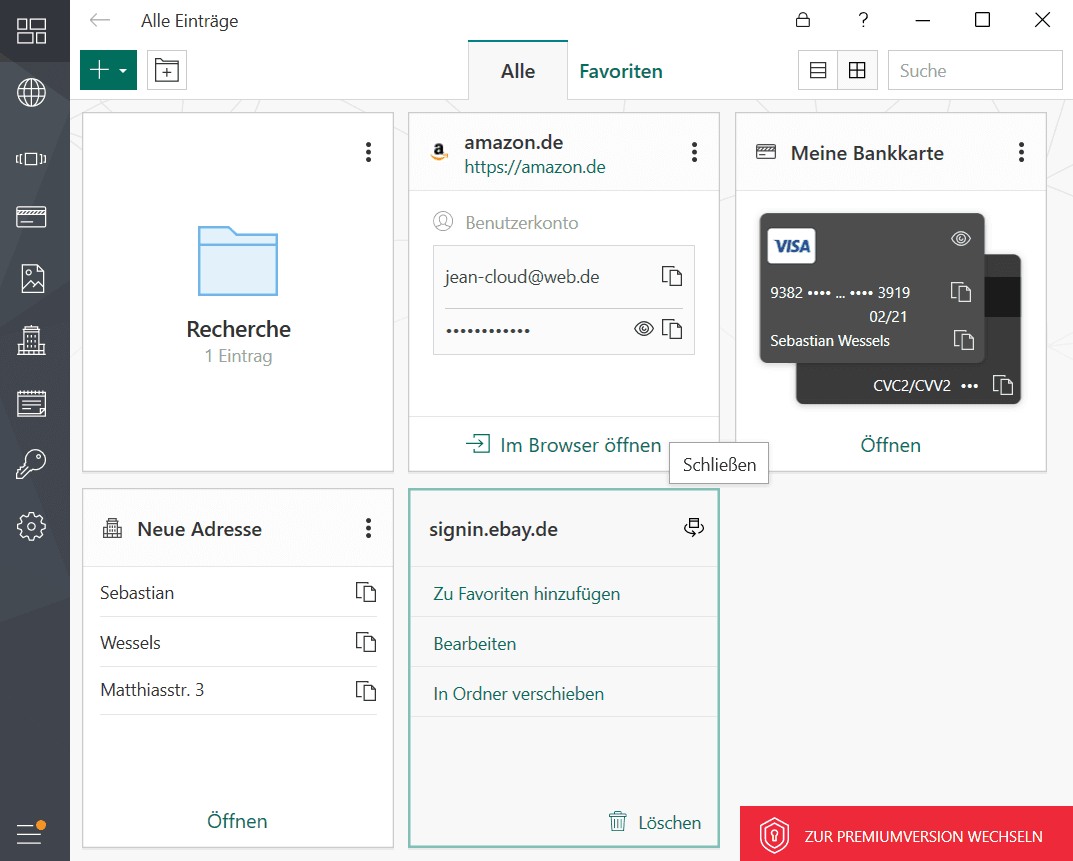Copy the last name Wessels in Neue Adresse
Screen dimensions: 1073x861
point(366,642)
